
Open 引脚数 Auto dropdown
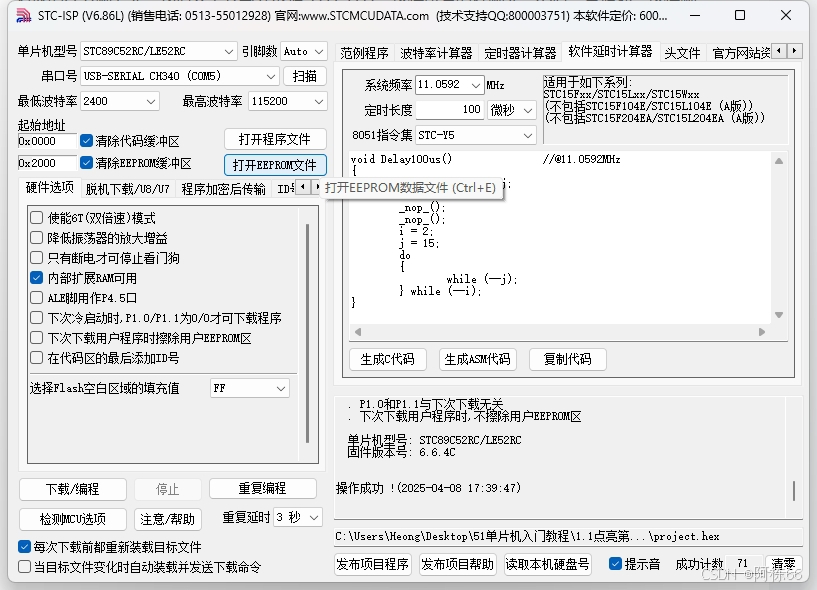(x=304, y=51)
